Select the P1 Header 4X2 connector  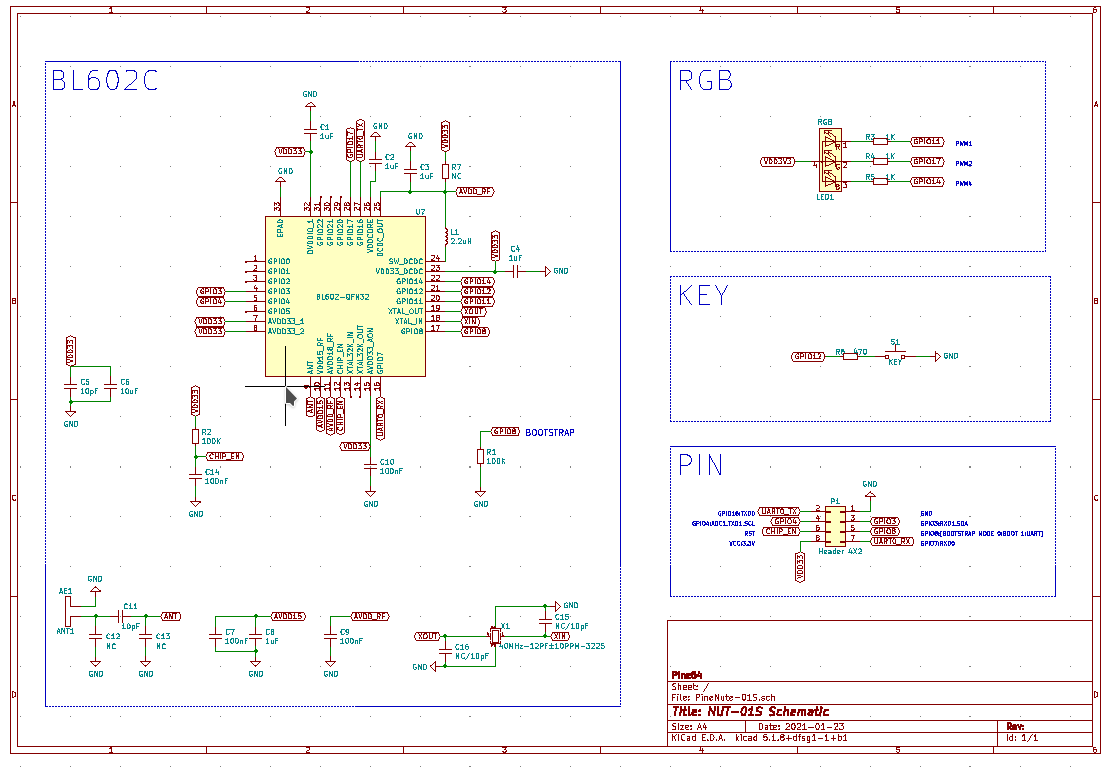(x=835, y=525)
